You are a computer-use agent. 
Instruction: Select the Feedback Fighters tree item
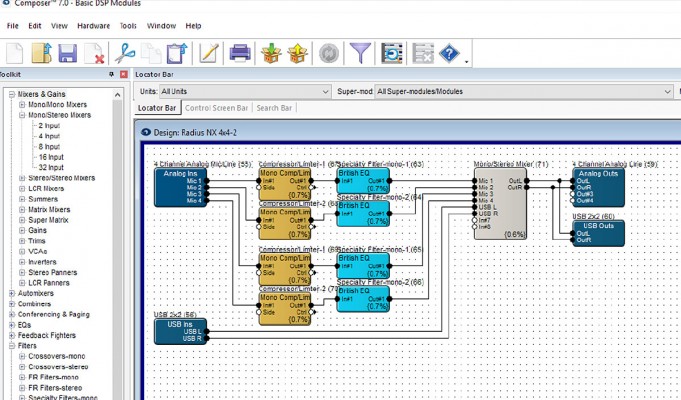(47, 335)
